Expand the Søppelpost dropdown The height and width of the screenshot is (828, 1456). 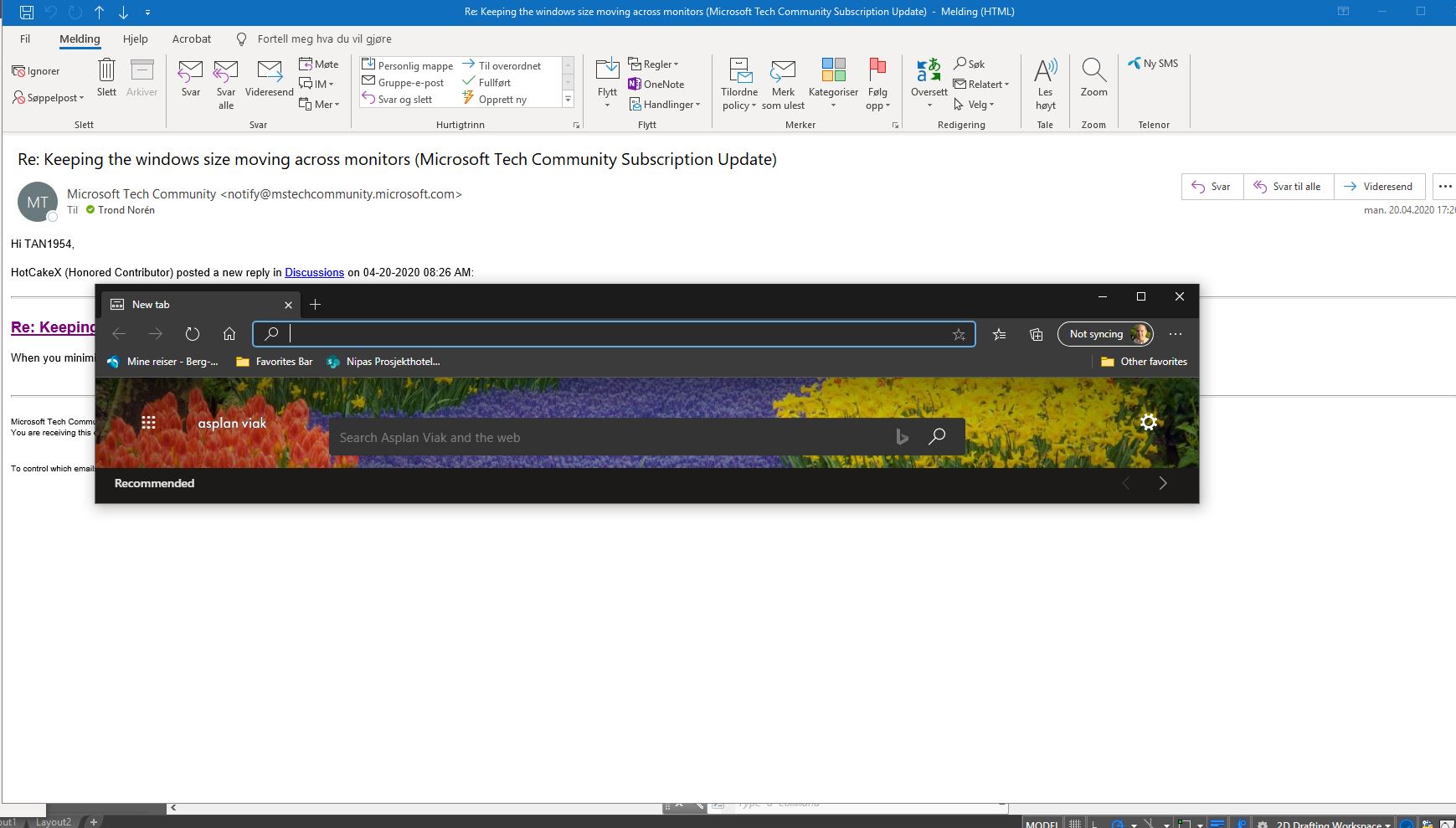tap(49, 98)
